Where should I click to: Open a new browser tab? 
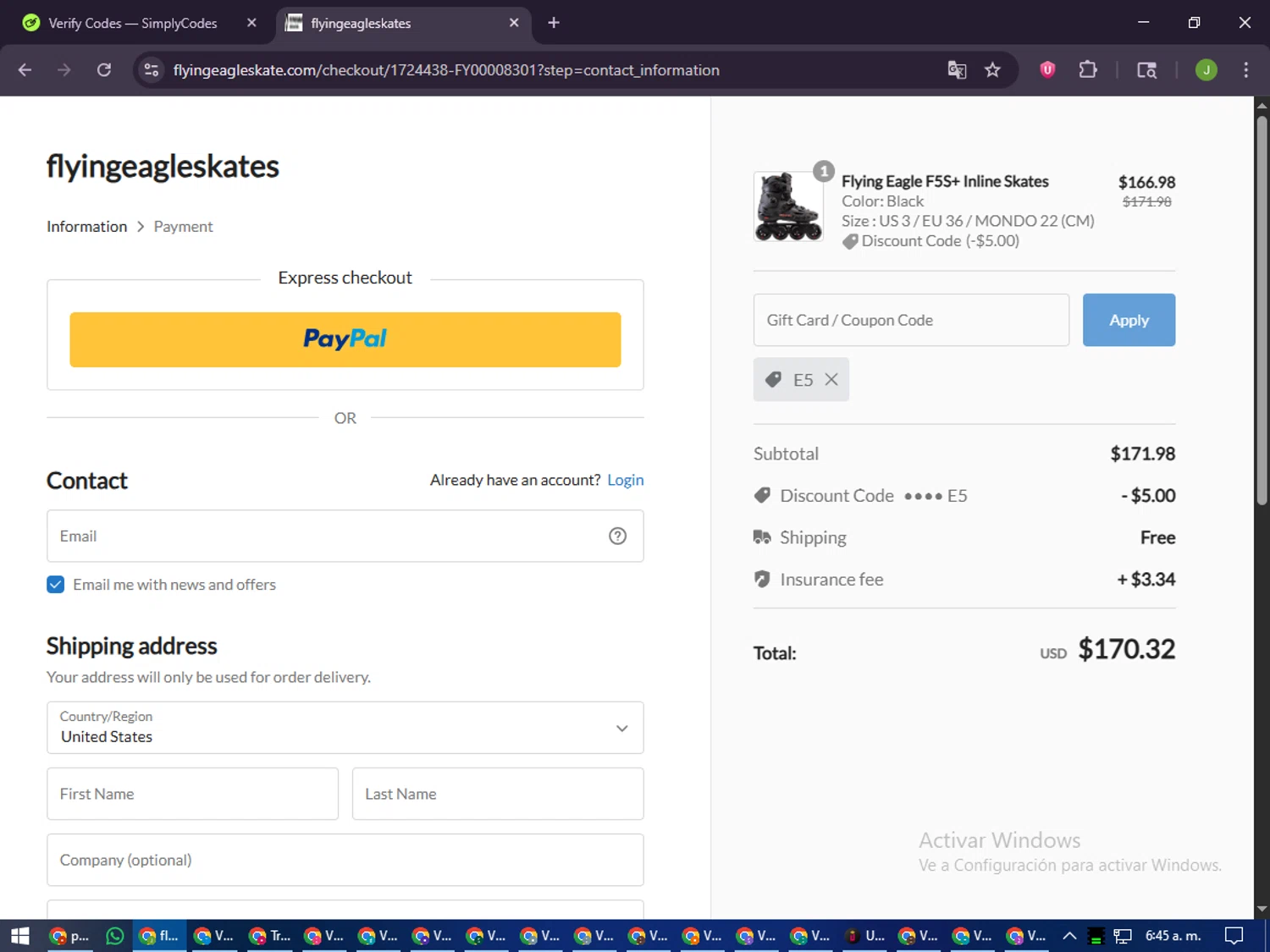click(554, 23)
